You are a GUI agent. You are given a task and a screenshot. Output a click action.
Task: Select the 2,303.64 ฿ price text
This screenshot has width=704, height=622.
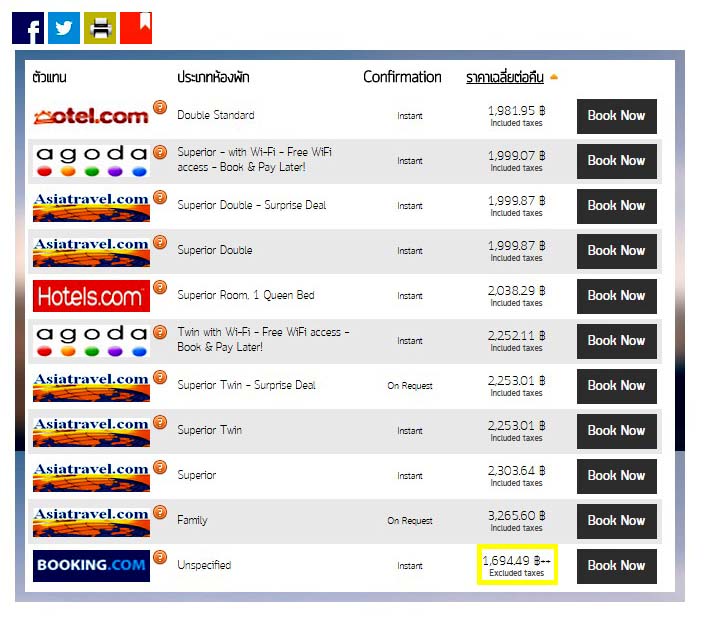[x=516, y=470]
